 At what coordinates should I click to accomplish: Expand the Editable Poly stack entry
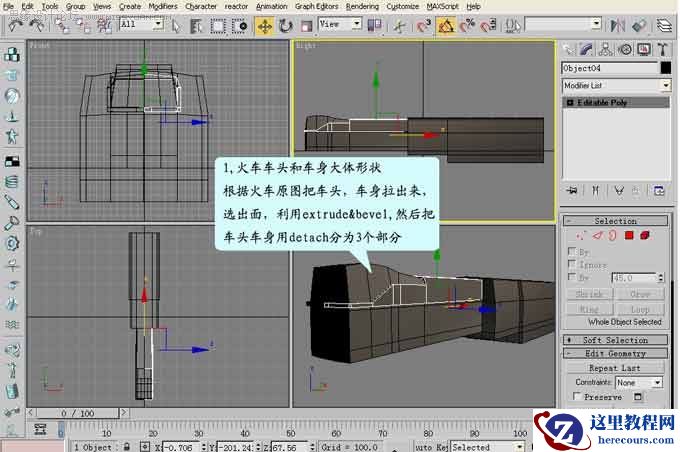coord(570,103)
